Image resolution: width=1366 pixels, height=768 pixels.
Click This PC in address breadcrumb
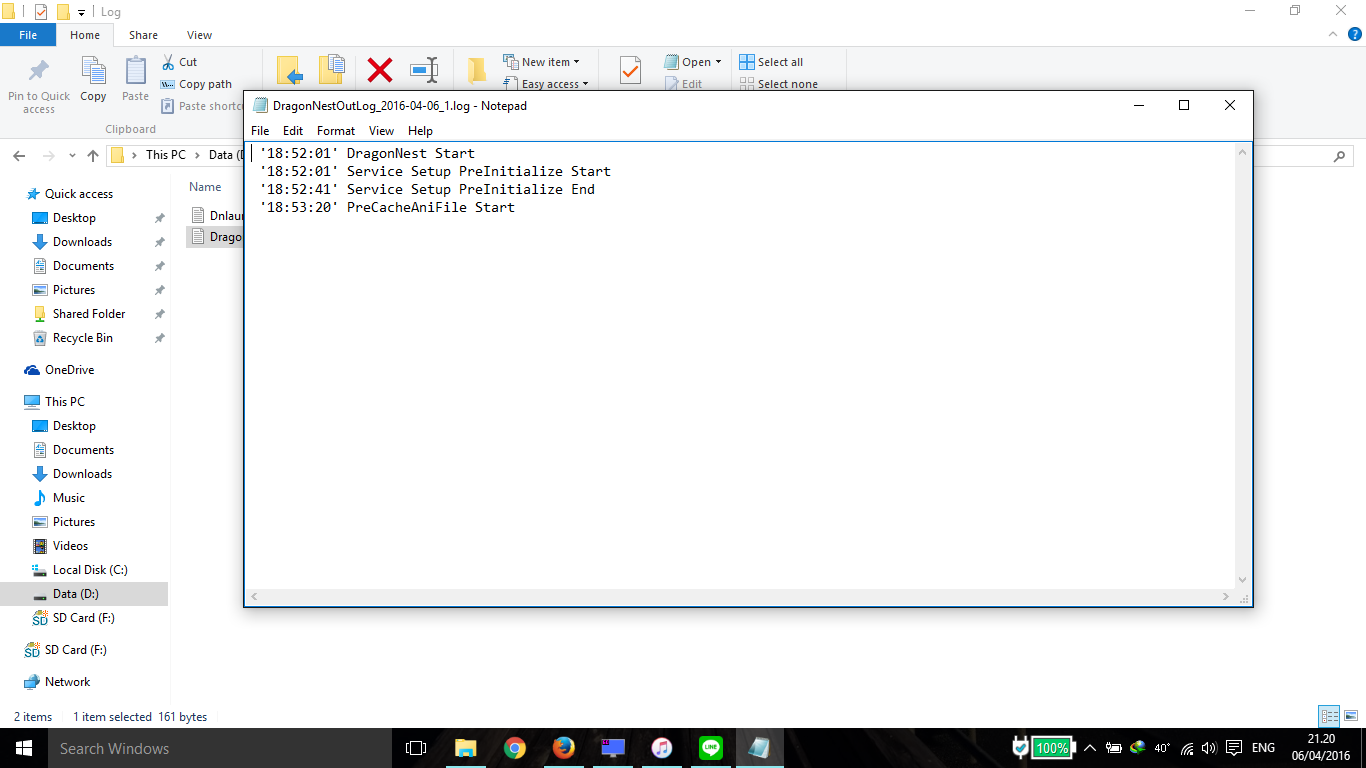[x=165, y=155]
